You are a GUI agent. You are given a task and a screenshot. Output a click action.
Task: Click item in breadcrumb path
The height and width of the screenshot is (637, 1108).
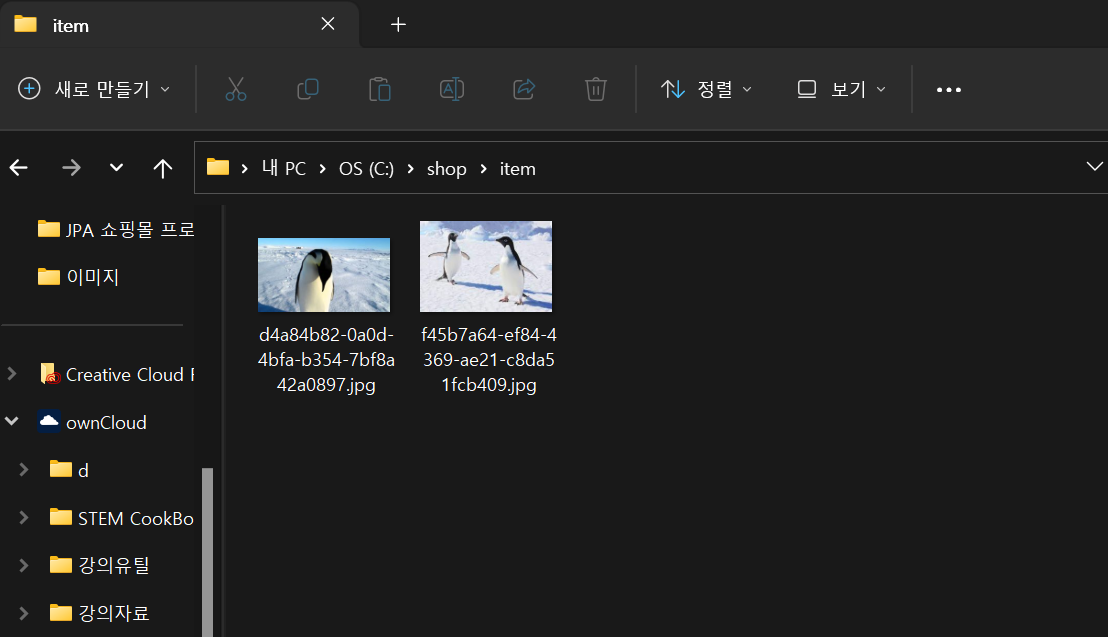pyautogui.click(x=517, y=168)
